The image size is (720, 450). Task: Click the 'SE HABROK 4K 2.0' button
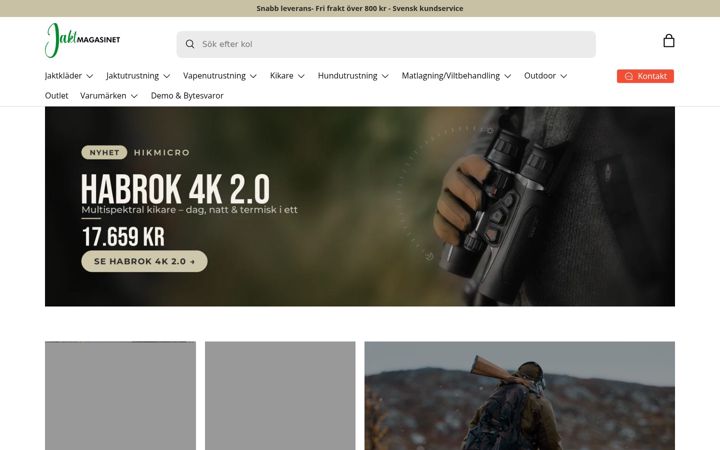pos(144,261)
